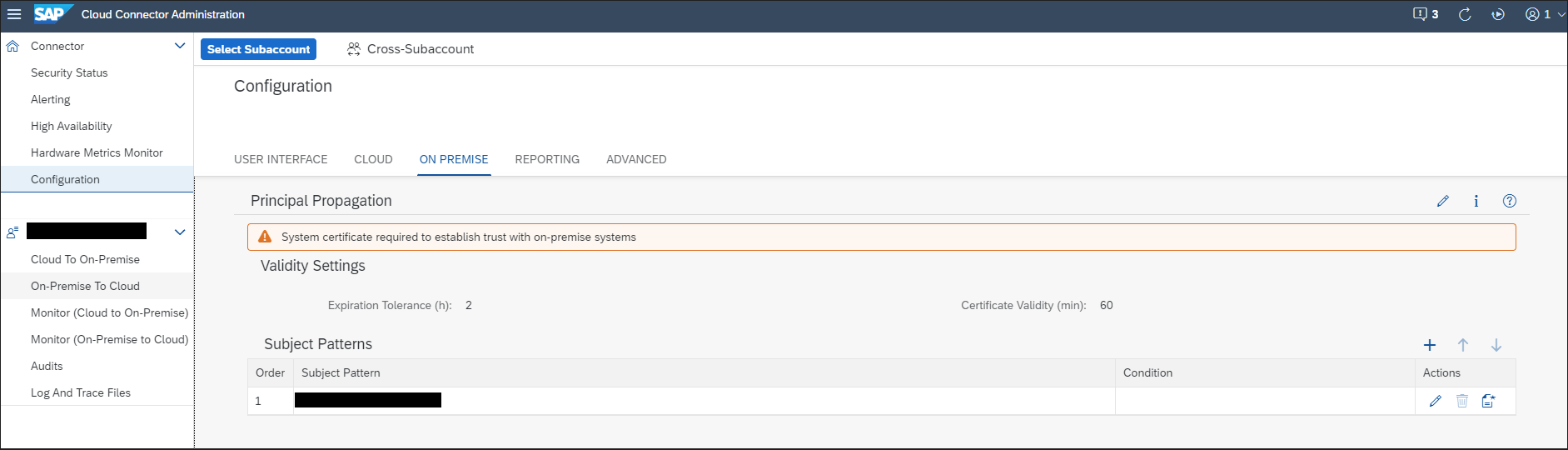This screenshot has width=1568, height=450.
Task: Open Security Status page
Action: pyautogui.click(x=69, y=72)
